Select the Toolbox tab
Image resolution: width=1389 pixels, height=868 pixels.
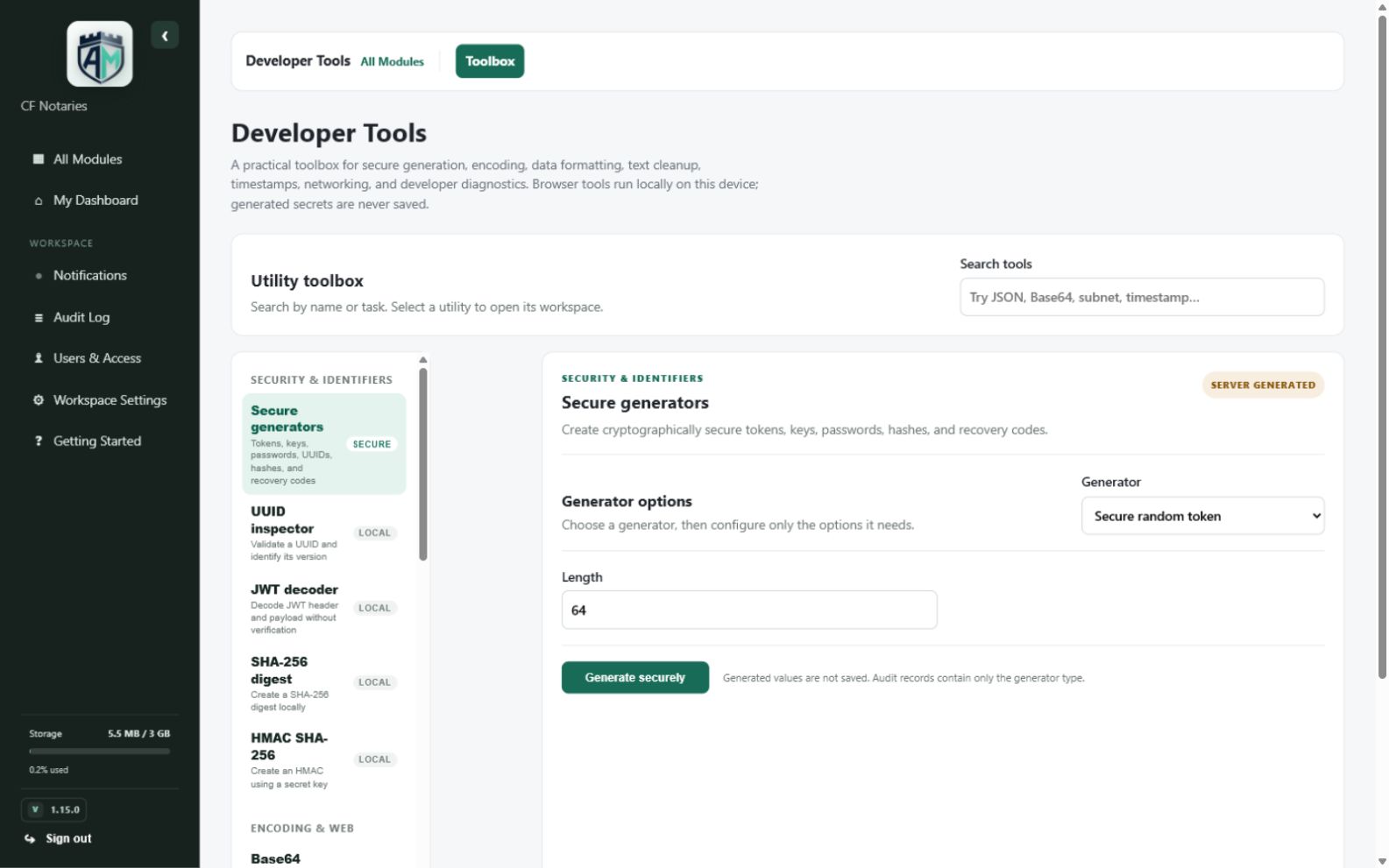pos(490,61)
